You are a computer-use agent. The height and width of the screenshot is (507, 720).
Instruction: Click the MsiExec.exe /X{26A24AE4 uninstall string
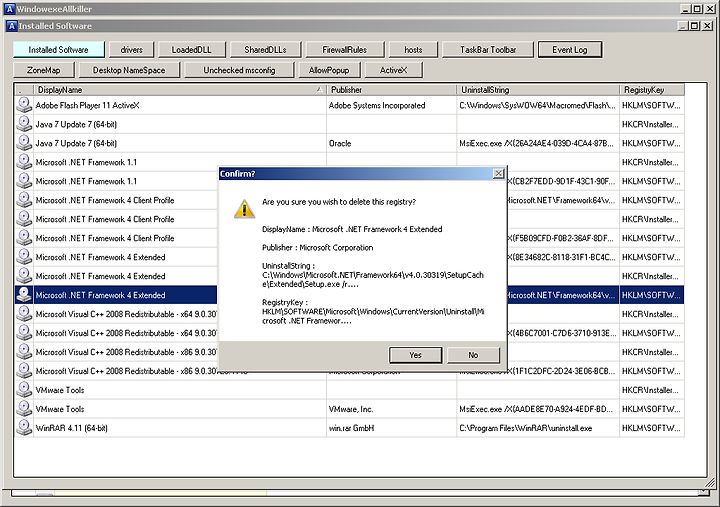point(536,143)
